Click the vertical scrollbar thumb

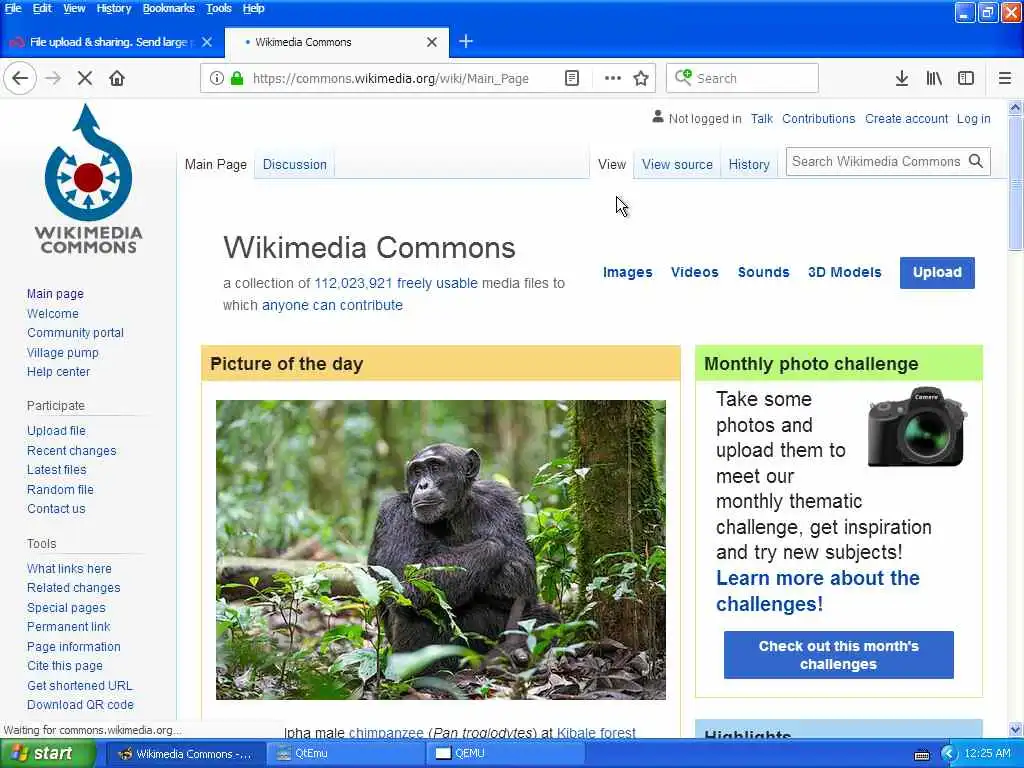coord(1015,183)
